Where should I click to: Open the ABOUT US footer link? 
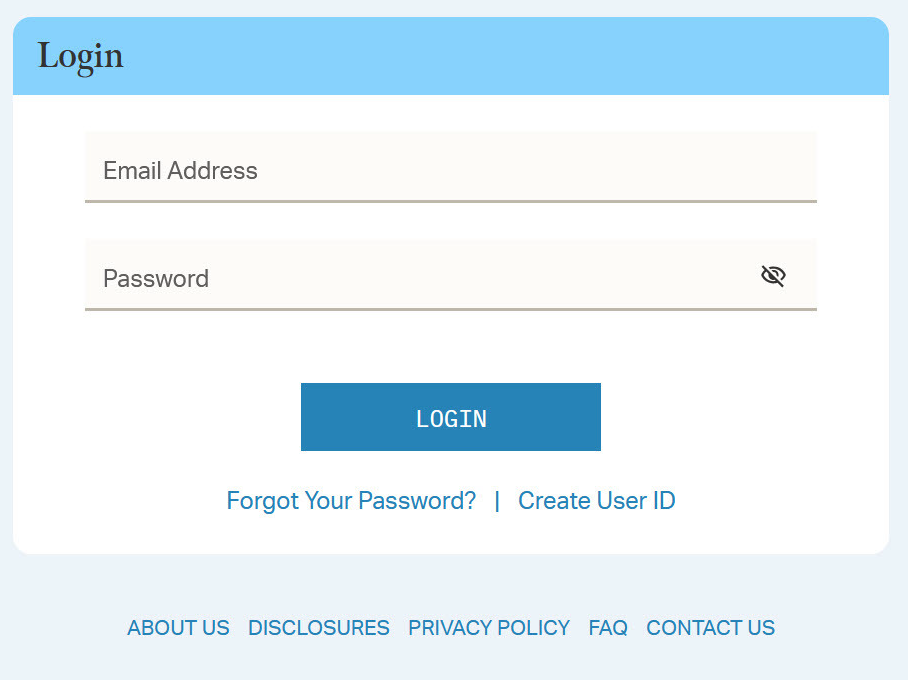point(178,628)
